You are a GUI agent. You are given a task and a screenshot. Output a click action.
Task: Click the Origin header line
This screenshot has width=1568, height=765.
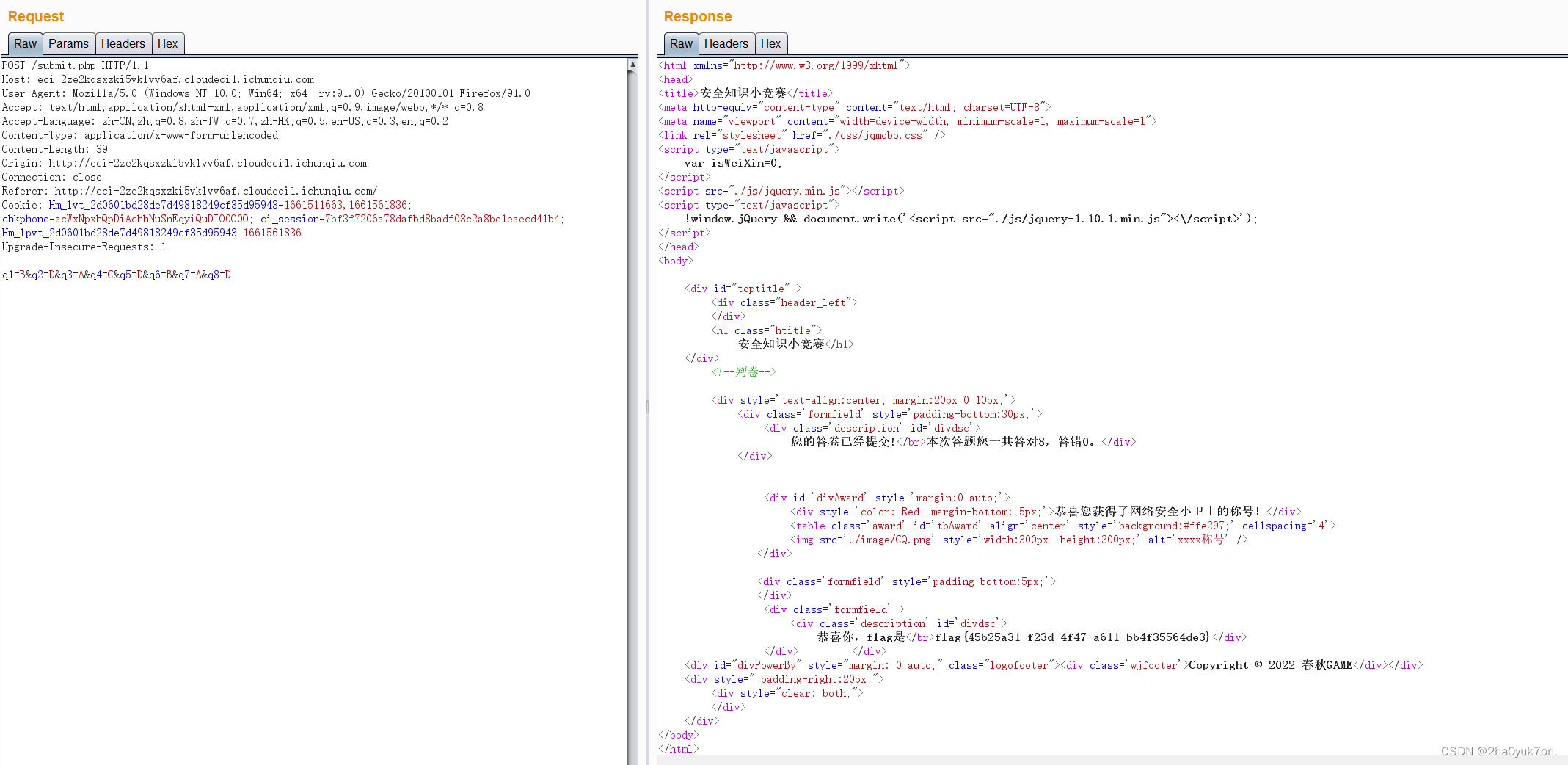click(184, 163)
